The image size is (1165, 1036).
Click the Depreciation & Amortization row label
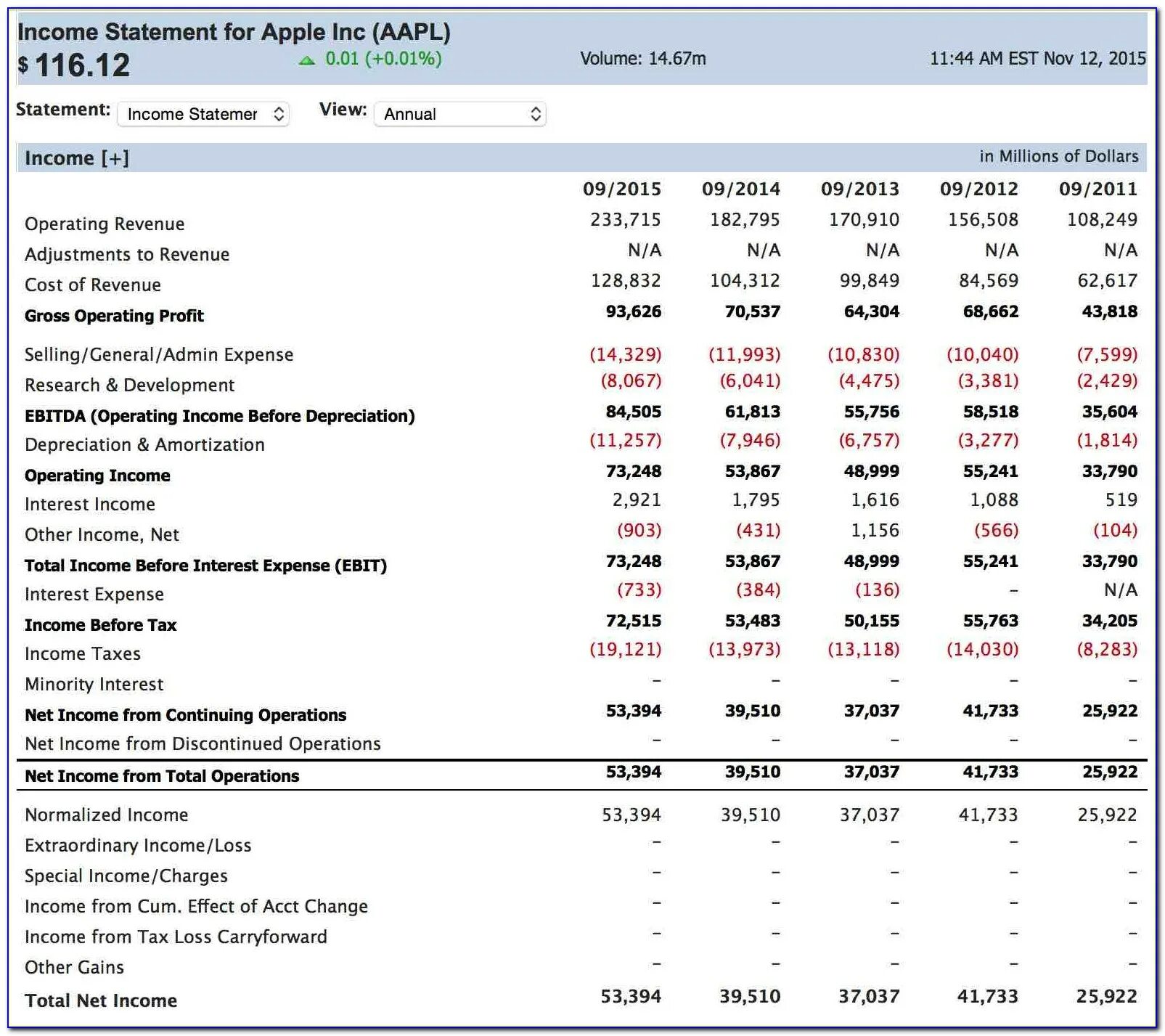point(144,444)
